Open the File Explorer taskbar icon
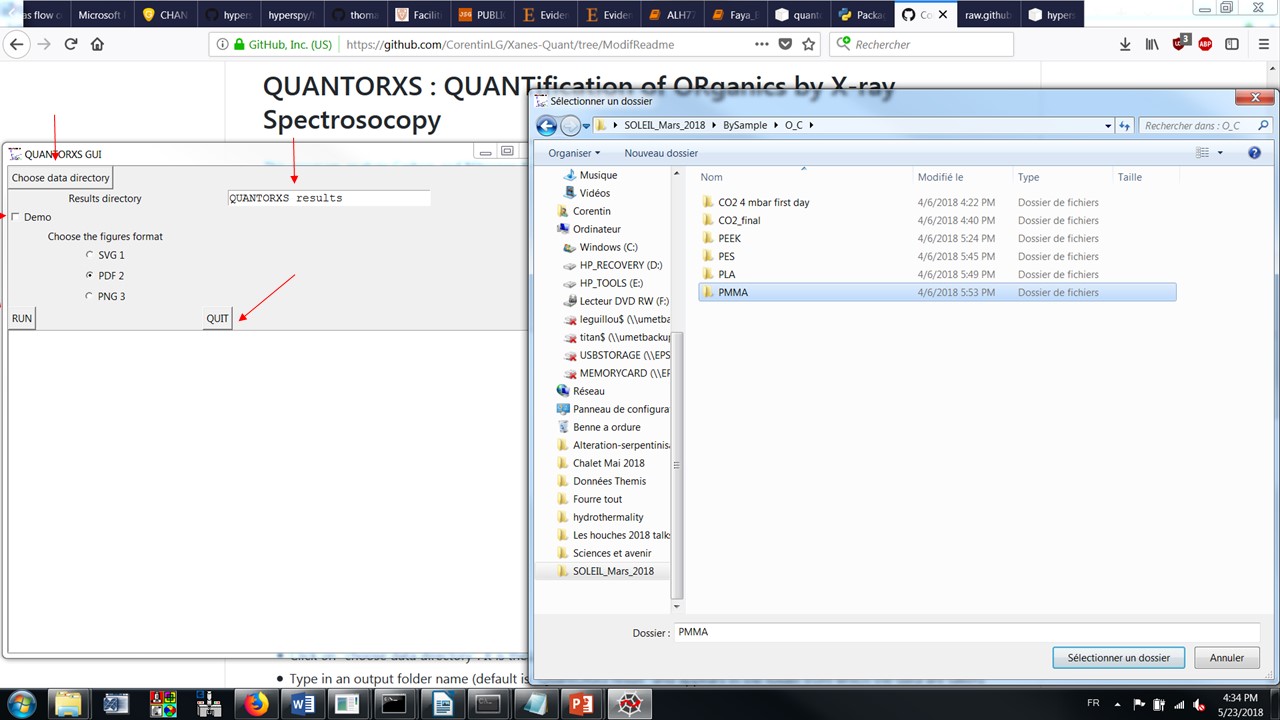 (70, 703)
